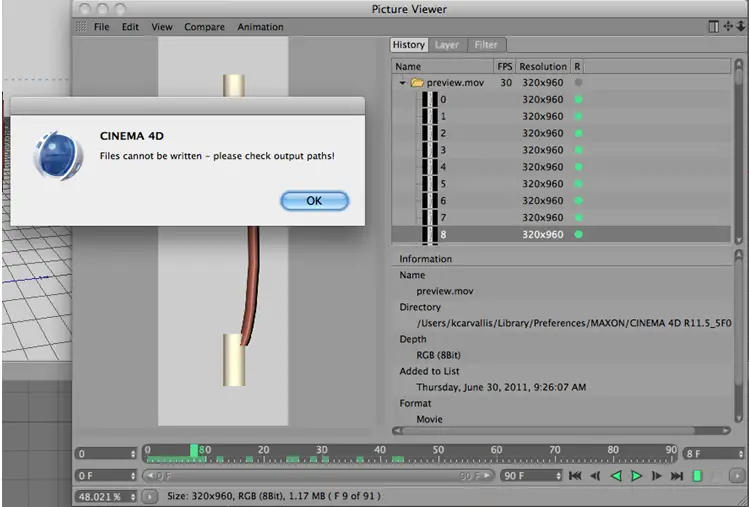Play the animation backwards

coord(616,476)
